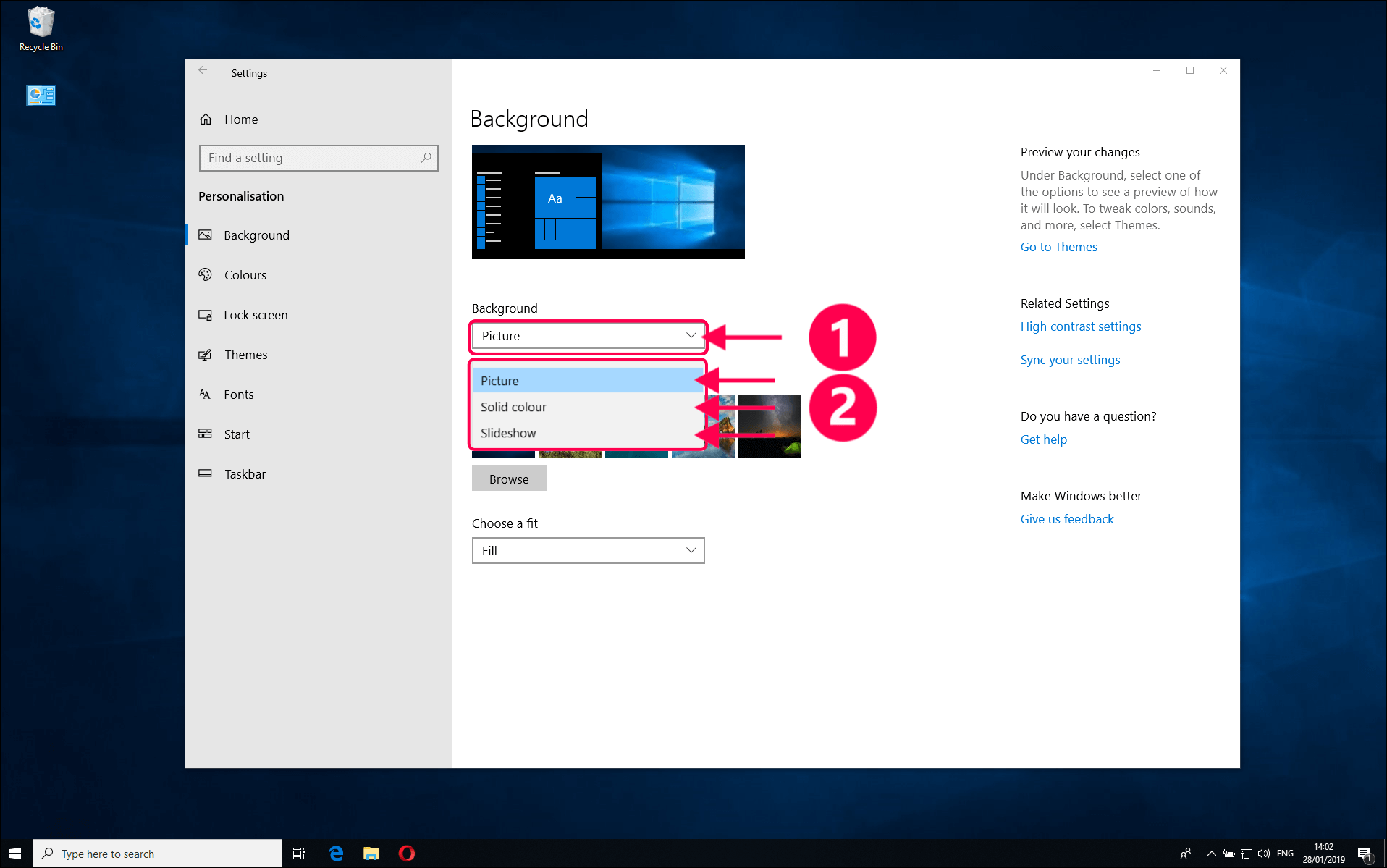Open Colours personalisation section

click(x=245, y=275)
